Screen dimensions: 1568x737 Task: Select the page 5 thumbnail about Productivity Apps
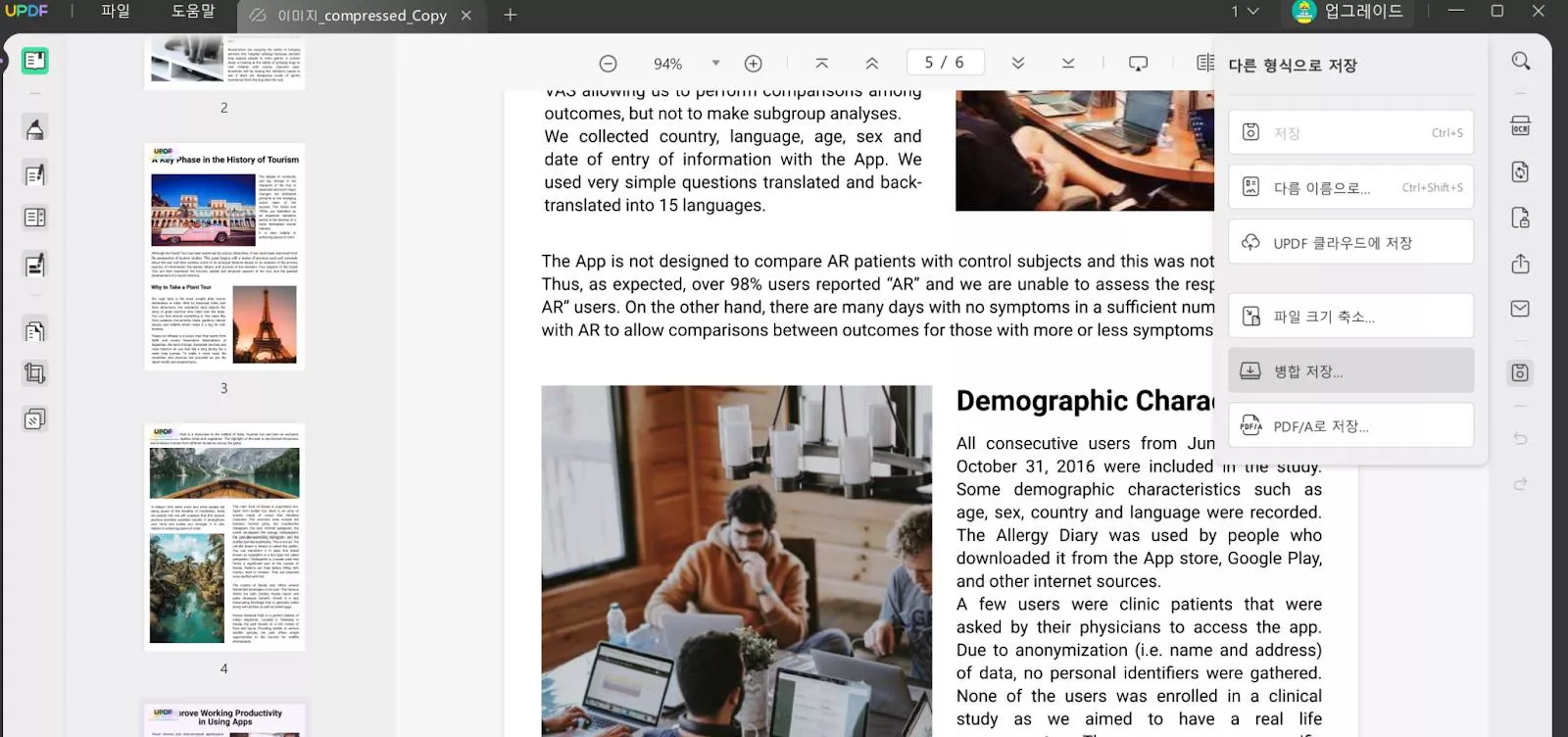pyautogui.click(x=224, y=719)
